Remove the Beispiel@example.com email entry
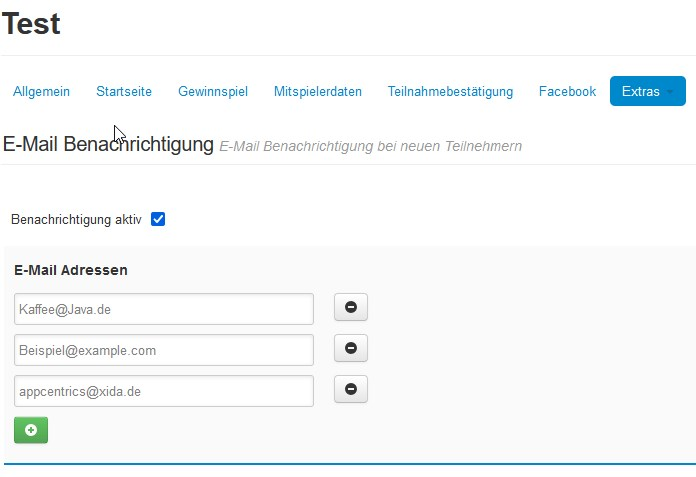Viewport: 696px width, 477px height. 350,349
